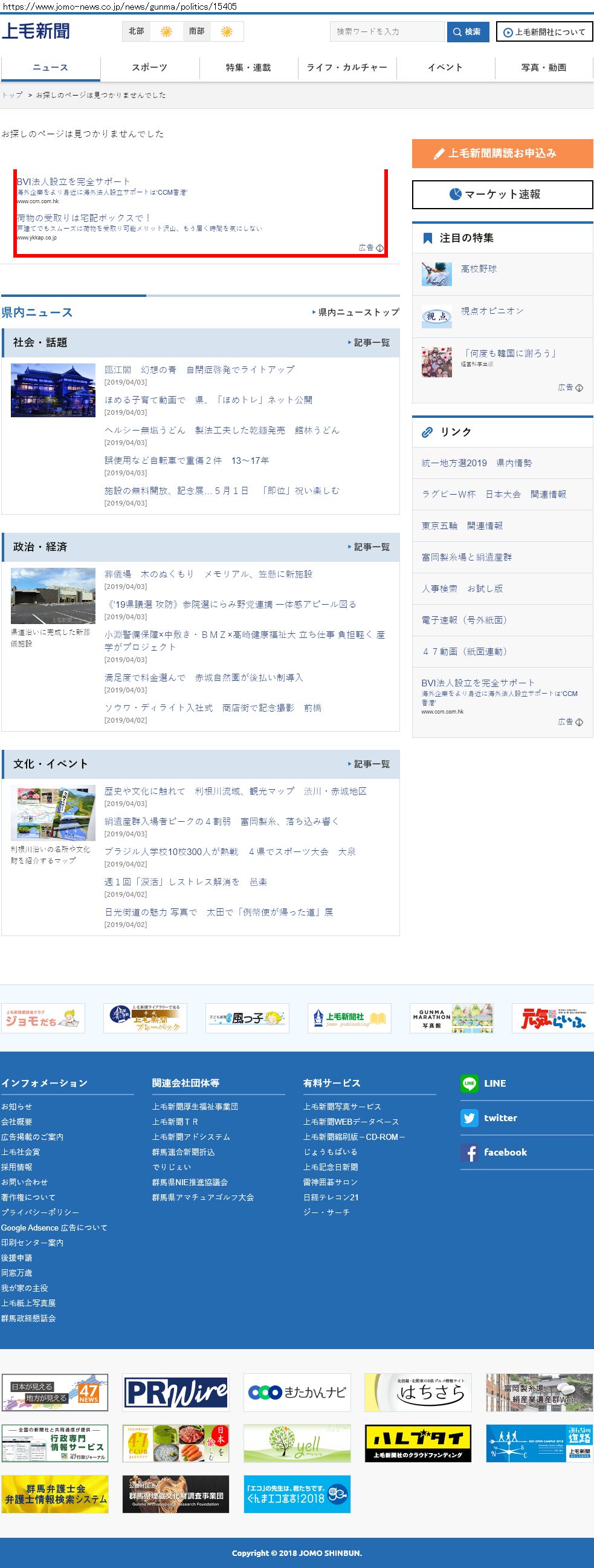
Task: Open the Facebook icon link
Action: coord(469,1152)
